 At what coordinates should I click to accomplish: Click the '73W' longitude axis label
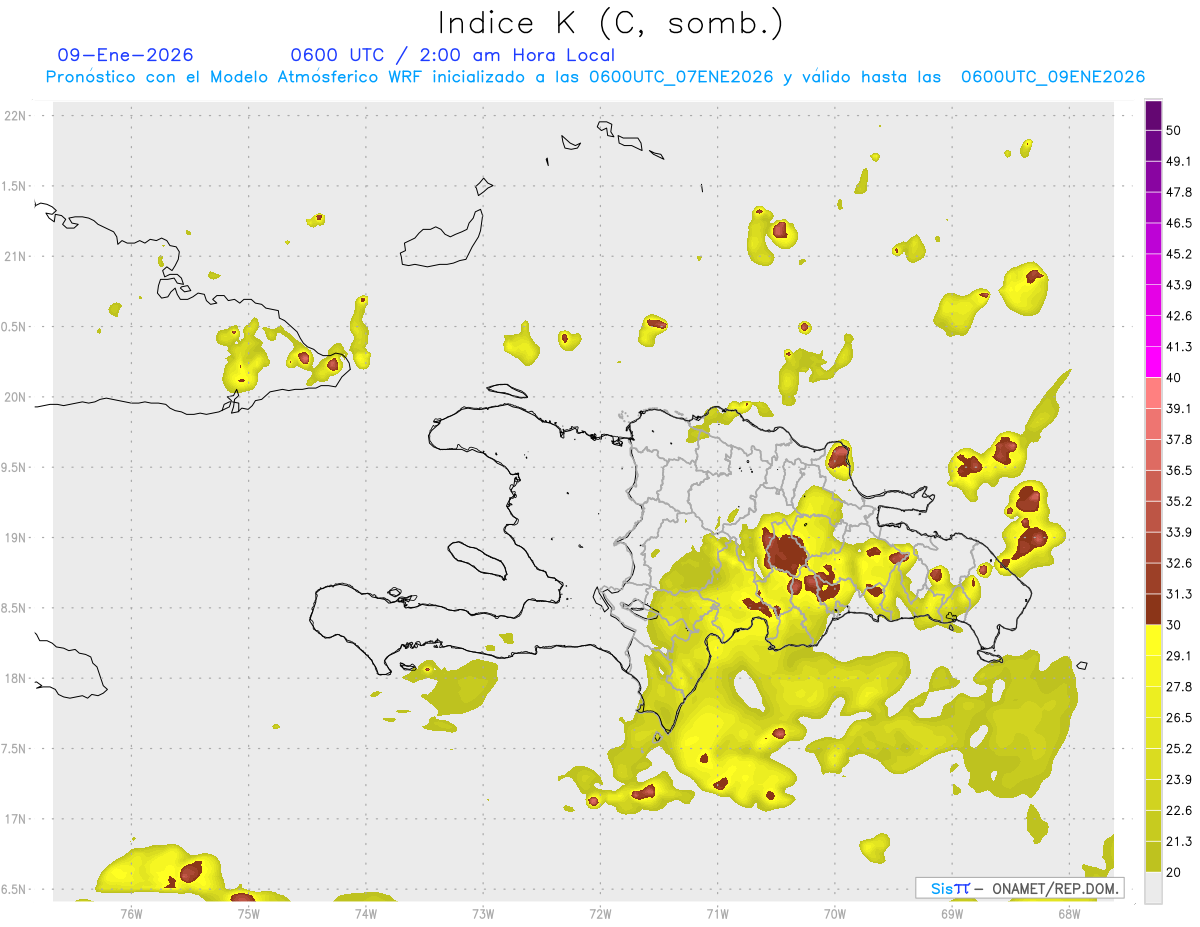coord(483,913)
